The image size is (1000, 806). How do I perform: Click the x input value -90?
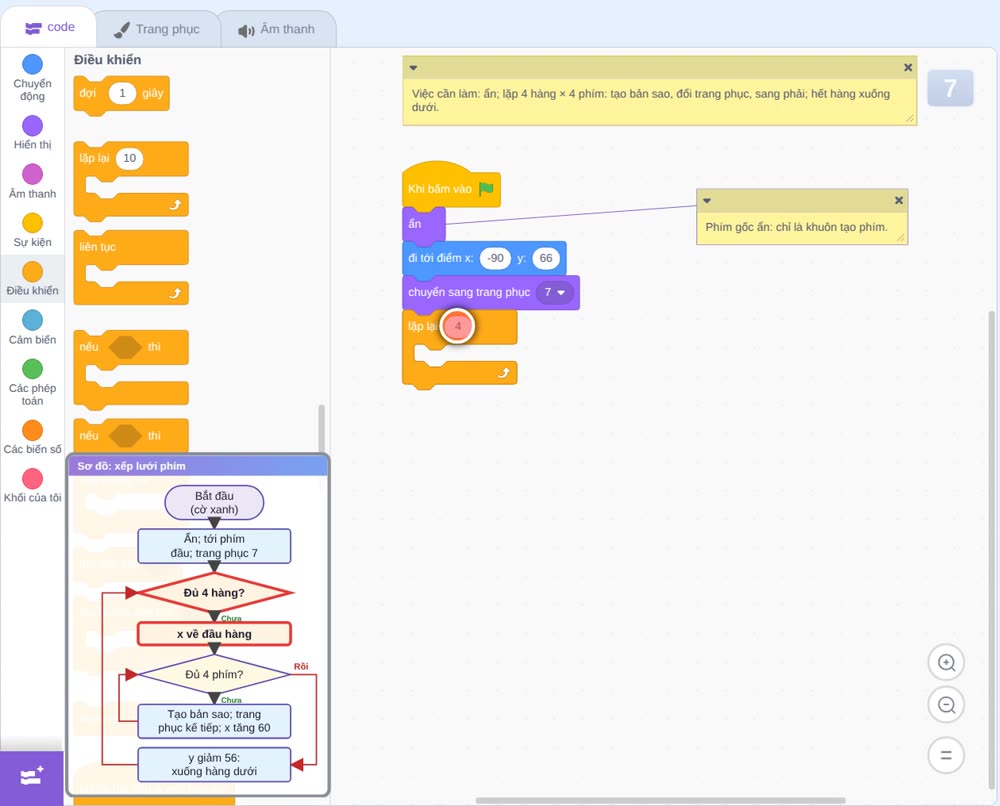click(496, 258)
